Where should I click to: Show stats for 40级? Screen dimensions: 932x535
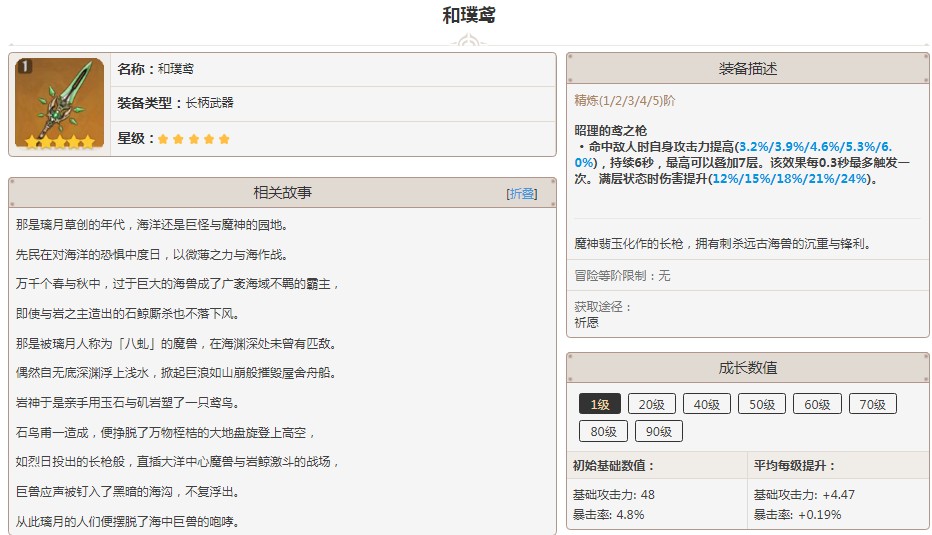[x=707, y=404]
